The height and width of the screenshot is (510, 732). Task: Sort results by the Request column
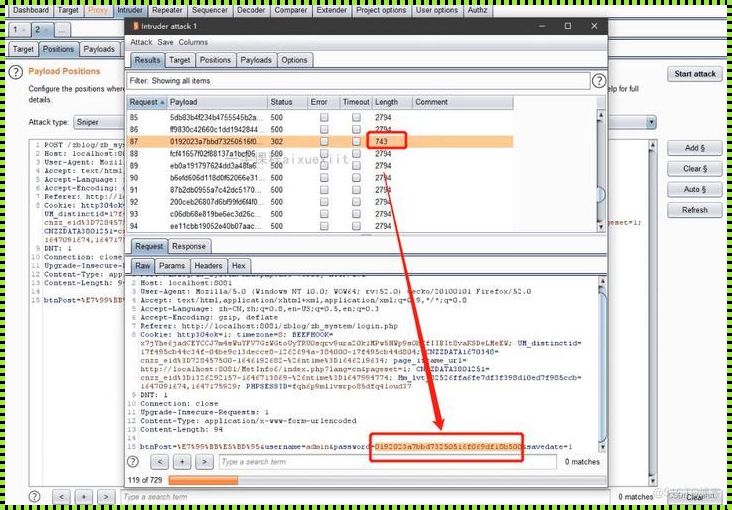point(147,102)
